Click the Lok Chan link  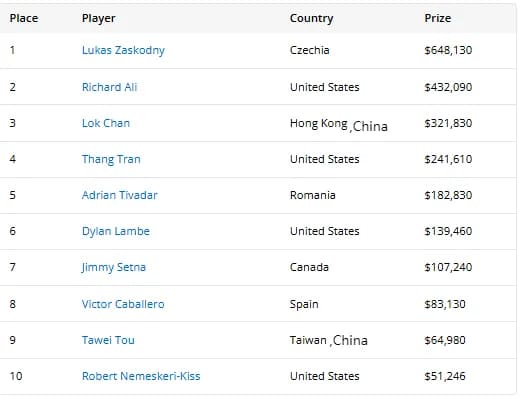[x=106, y=123]
